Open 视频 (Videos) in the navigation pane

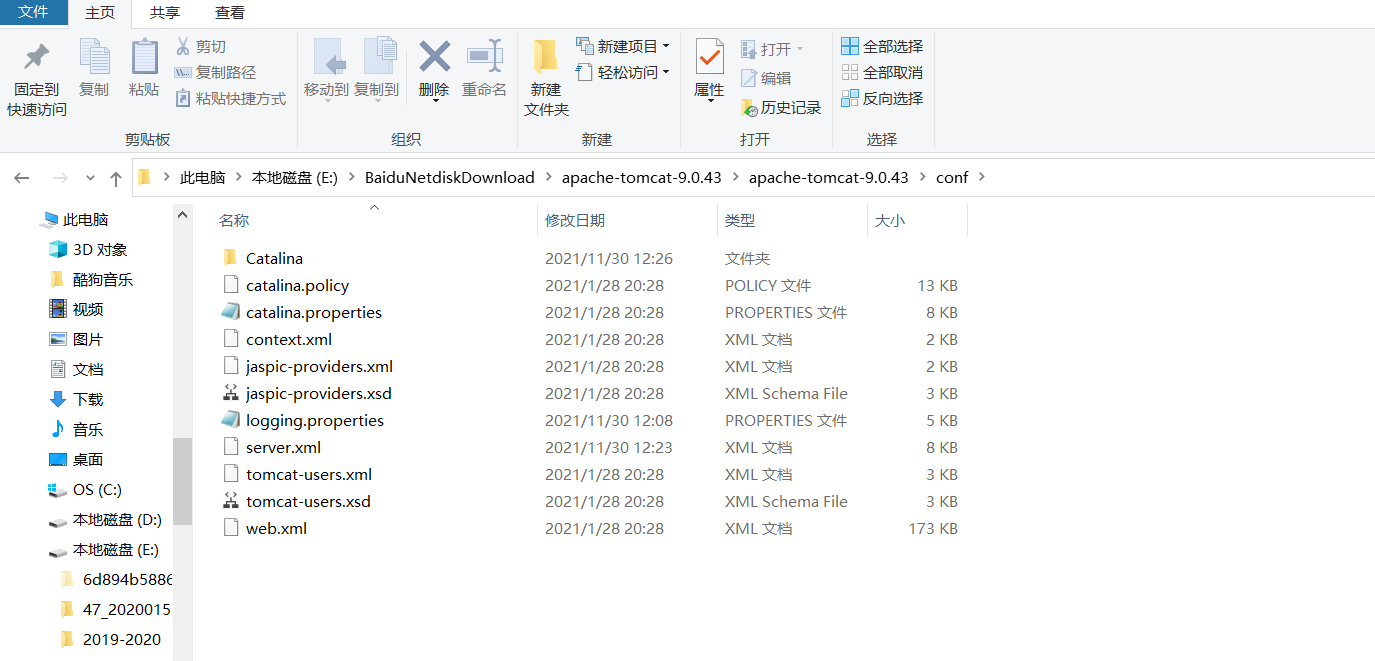click(x=88, y=309)
